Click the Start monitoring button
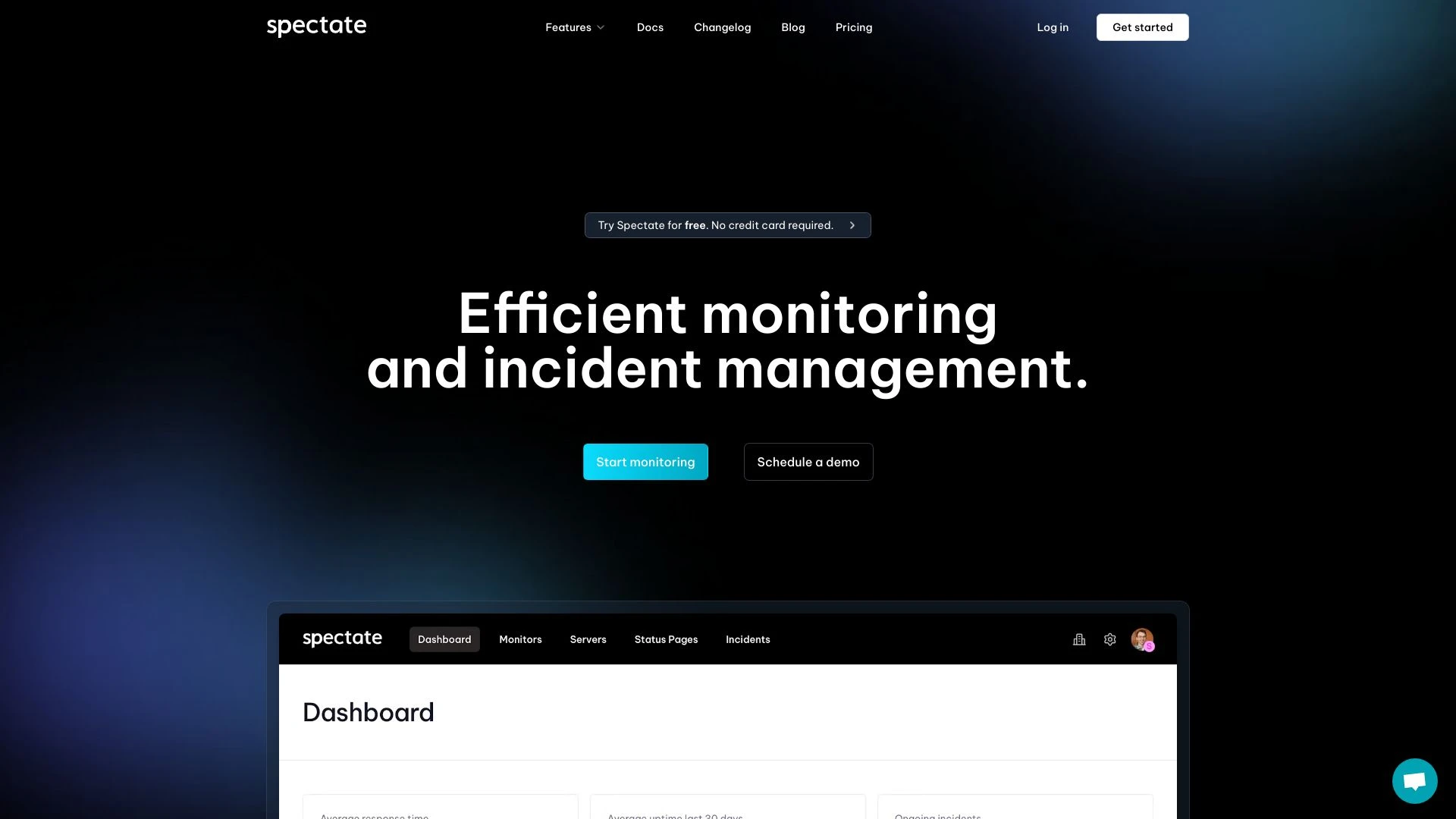The image size is (1456, 819). pos(645,462)
